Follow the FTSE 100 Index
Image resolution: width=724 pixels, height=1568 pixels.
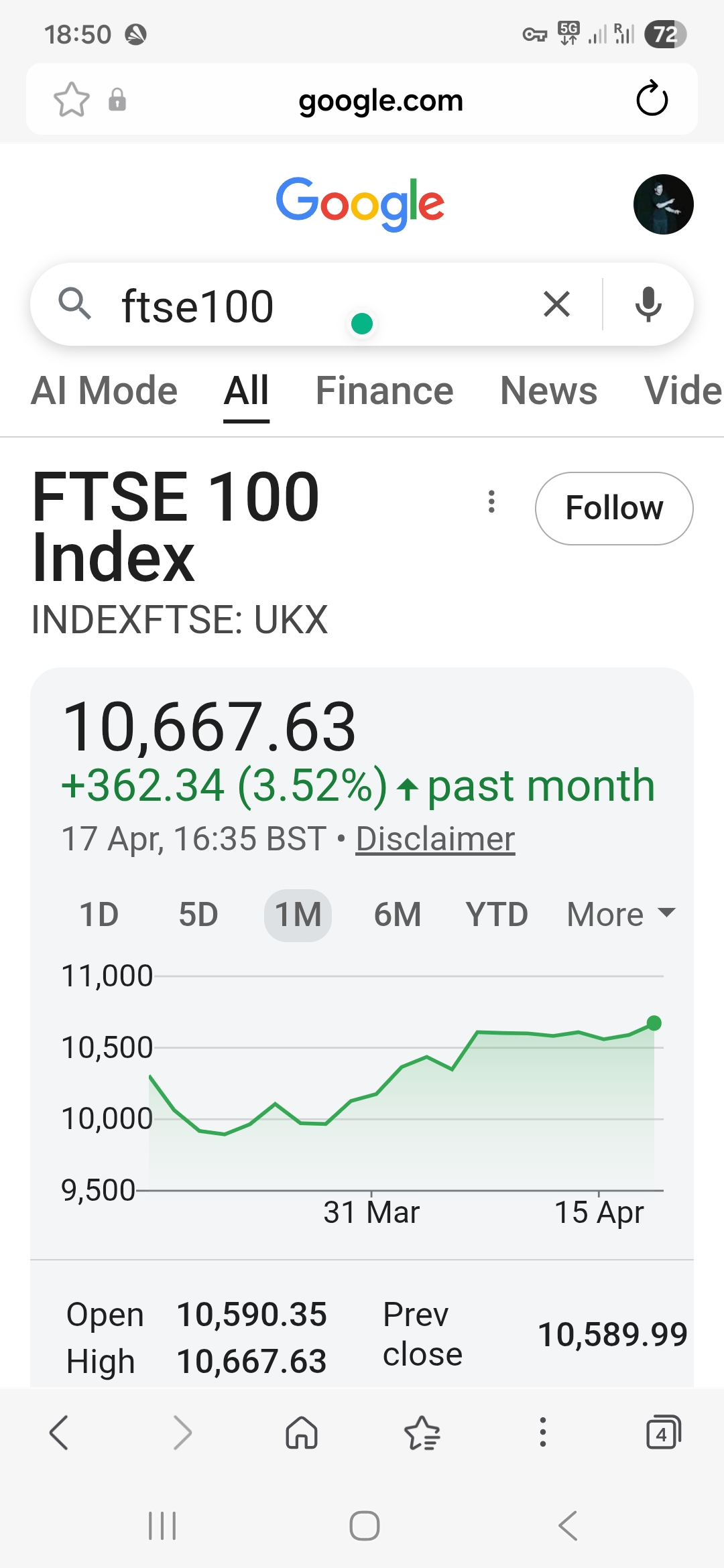pos(614,508)
